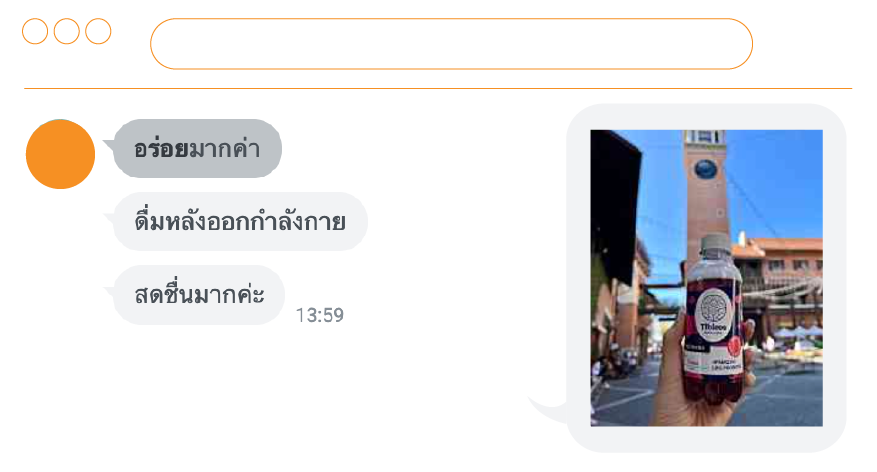This screenshot has height=472, width=877.
Task: Focus the rounded orange address bar
Action: point(451,44)
